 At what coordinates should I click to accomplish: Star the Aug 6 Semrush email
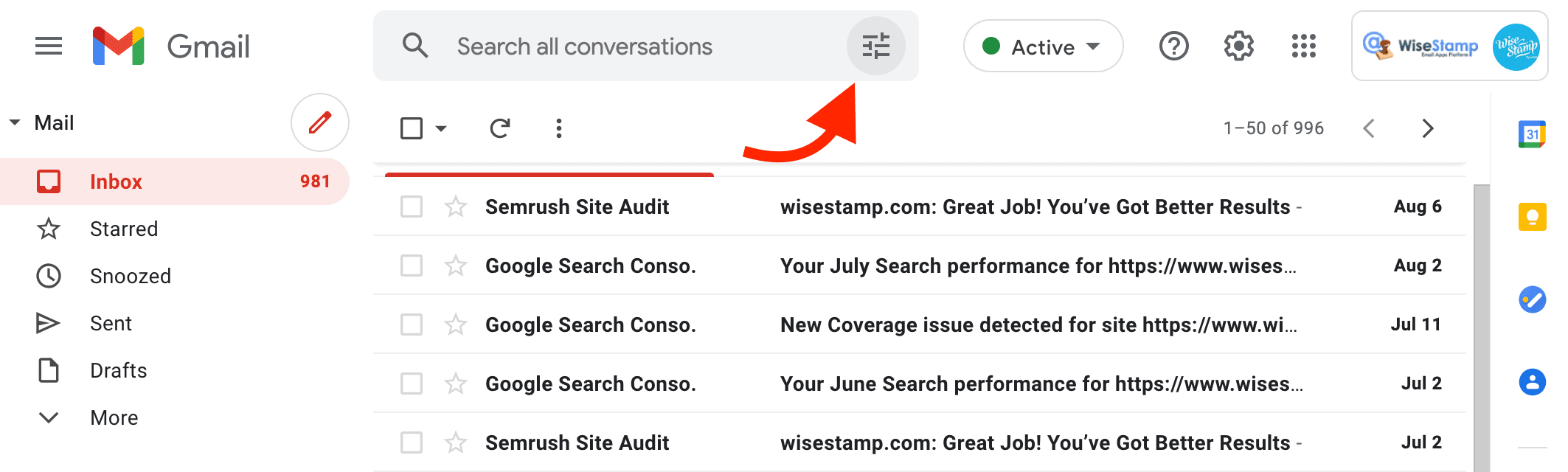point(456,206)
